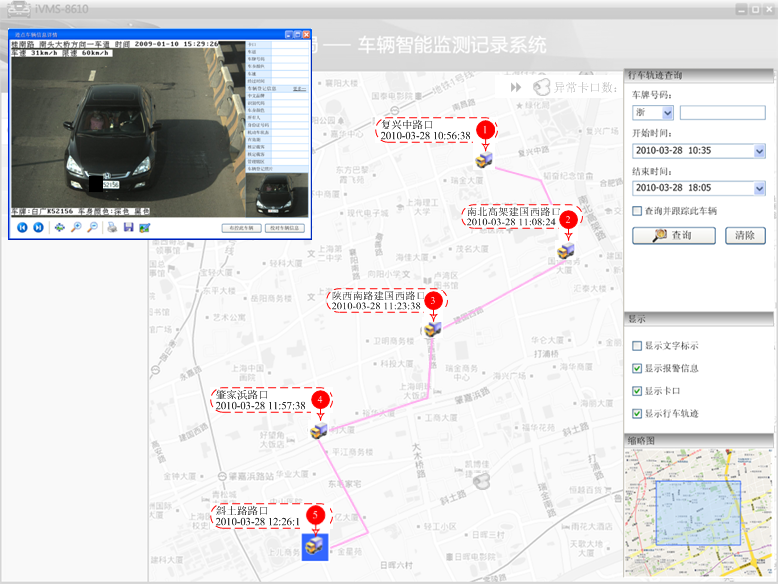Click the red marker number 3
The width and height of the screenshot is (778, 584).
[433, 300]
